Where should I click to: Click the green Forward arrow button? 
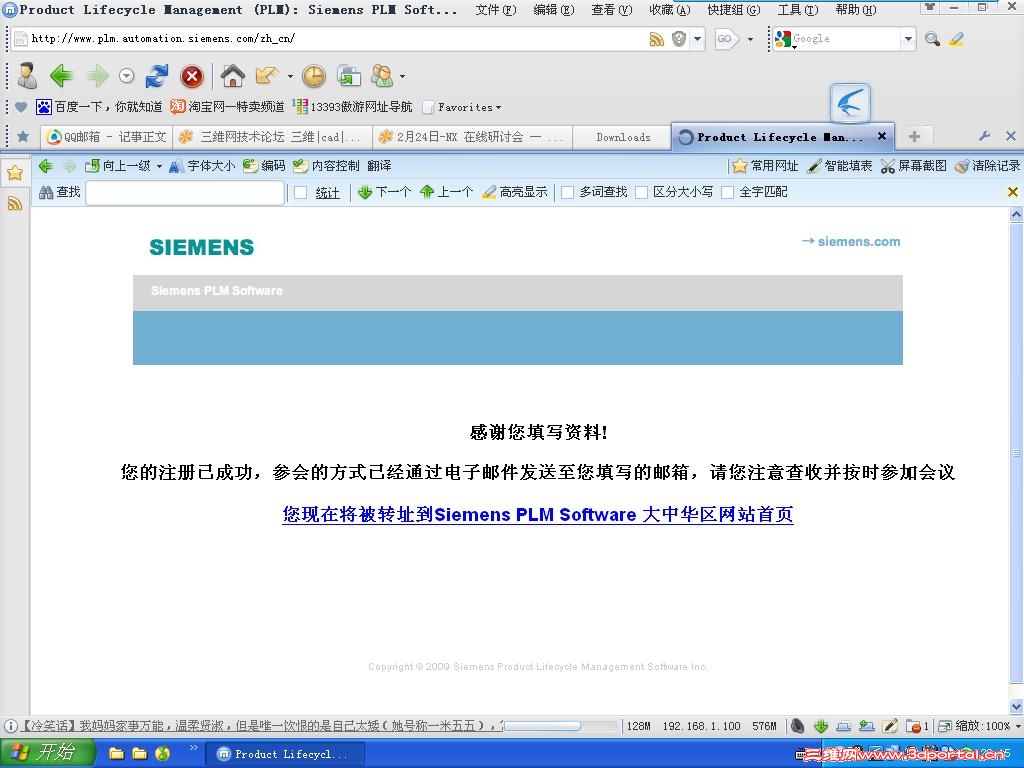click(x=98, y=76)
